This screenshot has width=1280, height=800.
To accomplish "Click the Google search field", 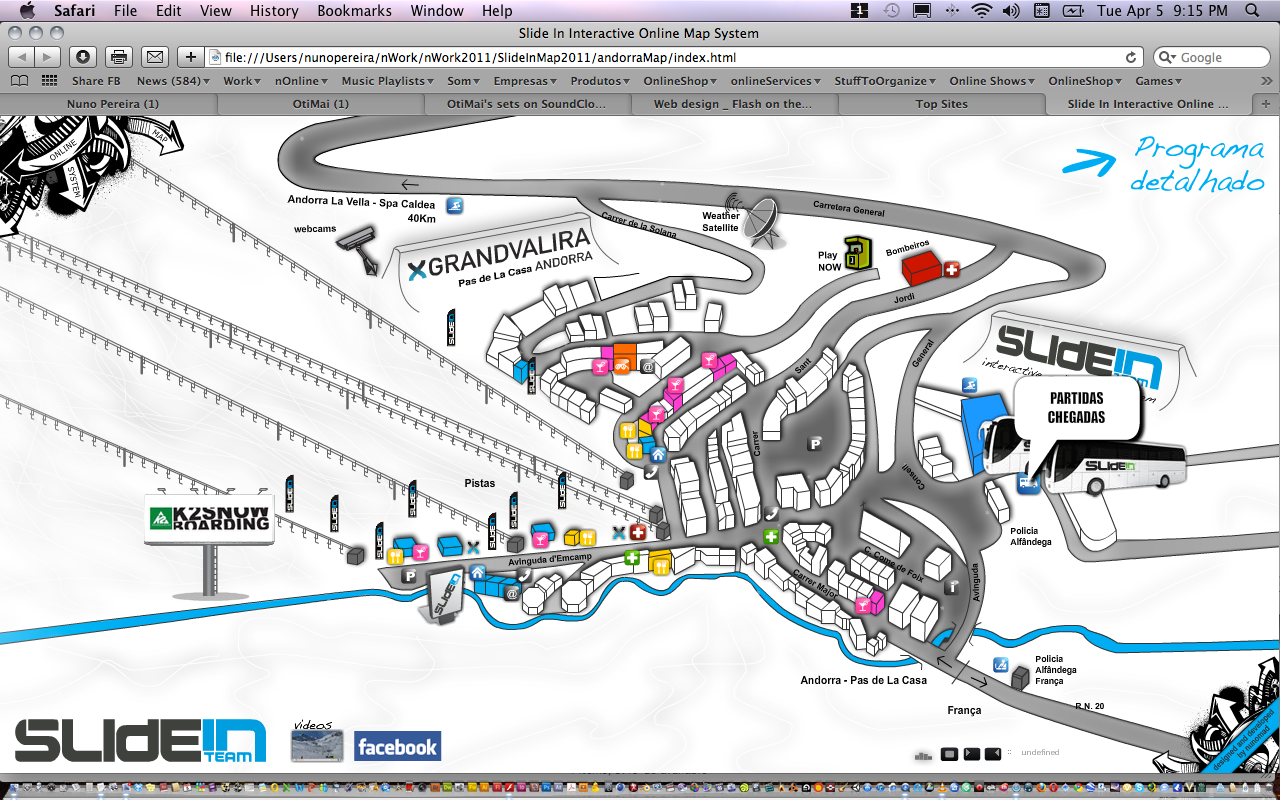I will tap(1212, 57).
